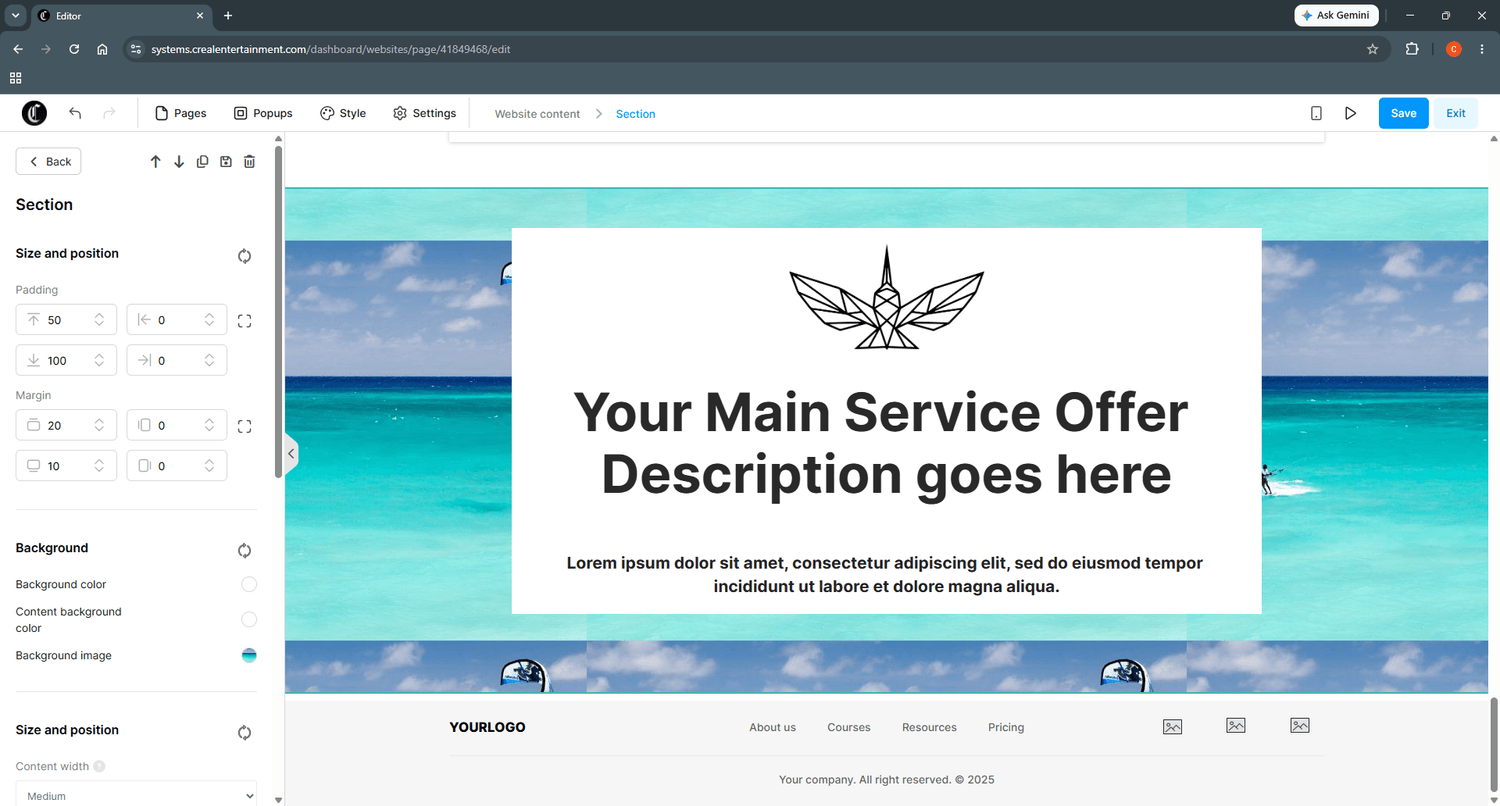Open the Settings menu
This screenshot has height=806, width=1500.
pos(425,113)
